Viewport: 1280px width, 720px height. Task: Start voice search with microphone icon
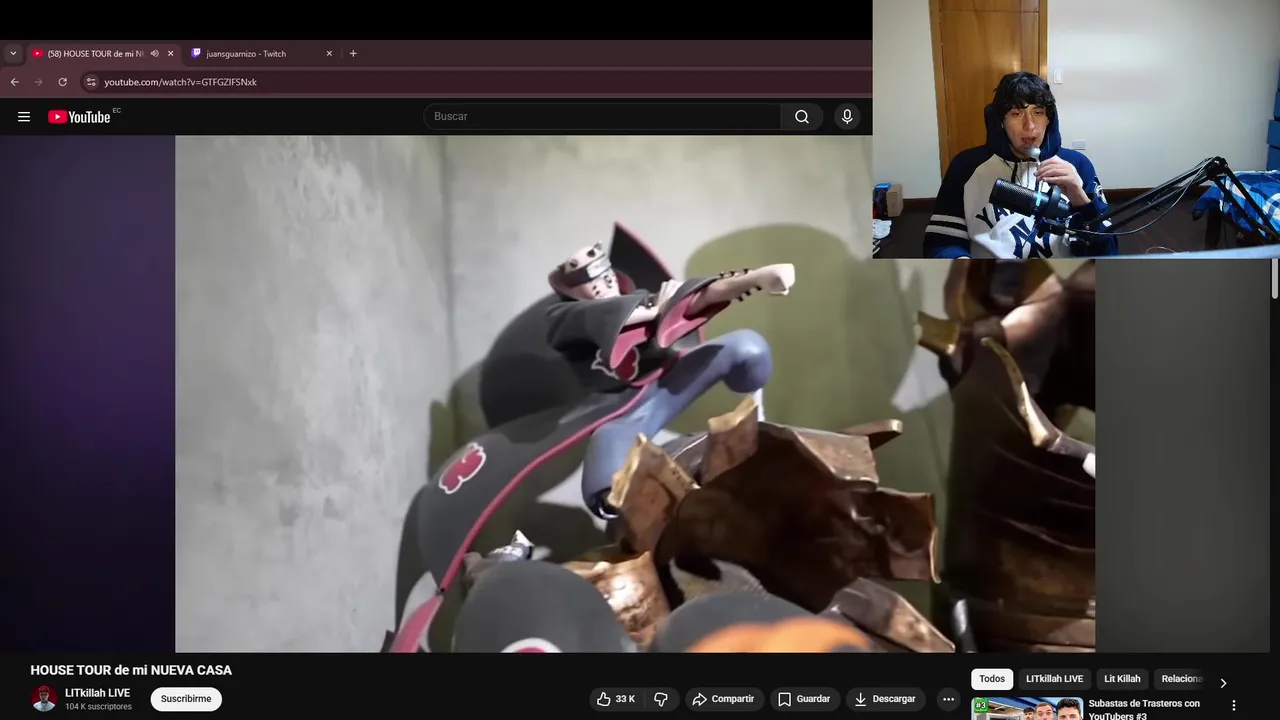(847, 117)
